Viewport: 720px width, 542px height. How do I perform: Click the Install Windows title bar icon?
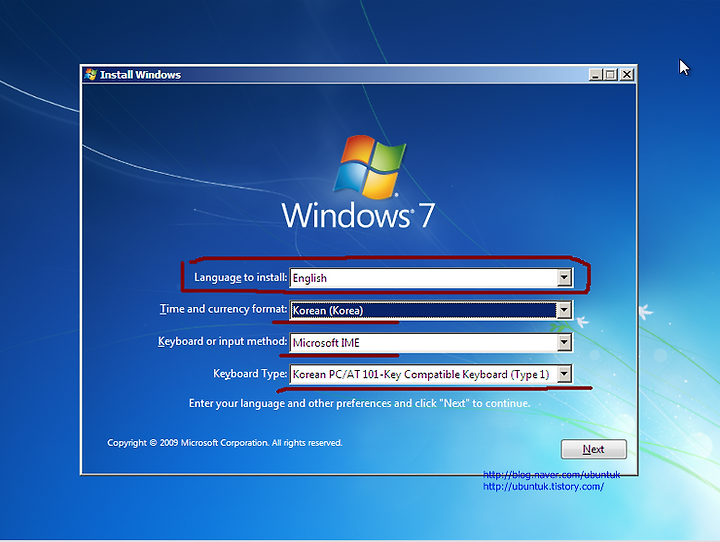pyautogui.click(x=90, y=74)
